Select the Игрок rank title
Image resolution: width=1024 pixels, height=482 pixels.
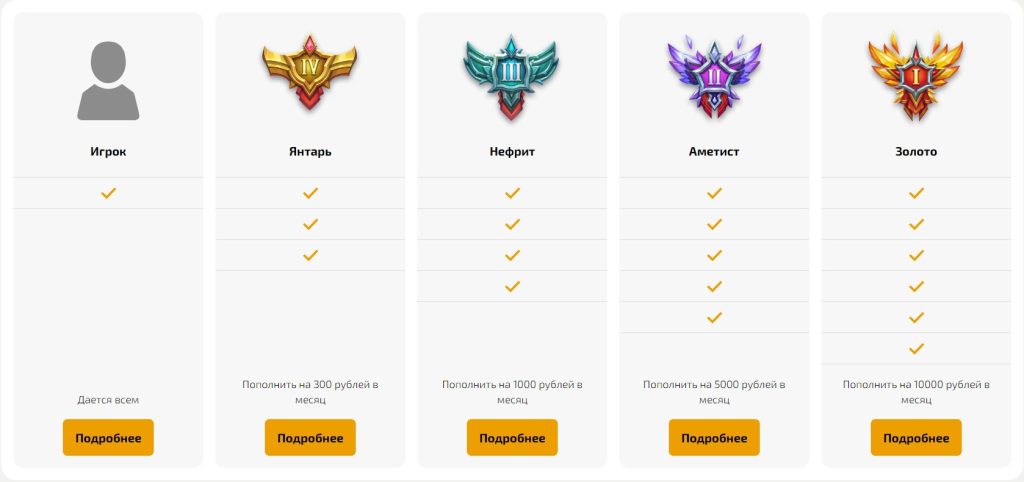[108, 152]
